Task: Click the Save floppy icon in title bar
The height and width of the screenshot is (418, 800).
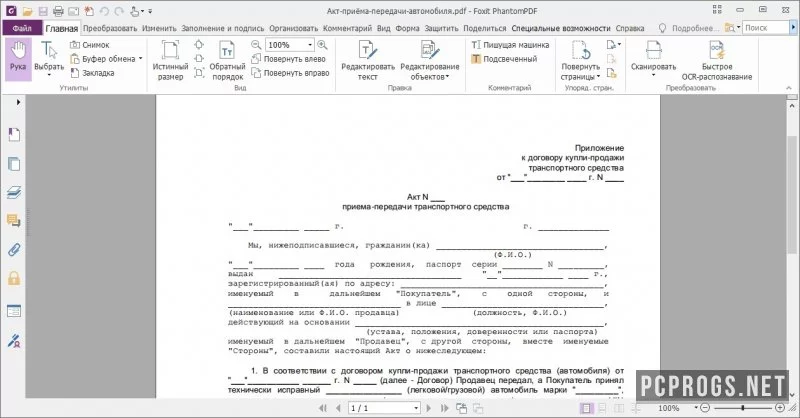Action: click(x=43, y=11)
